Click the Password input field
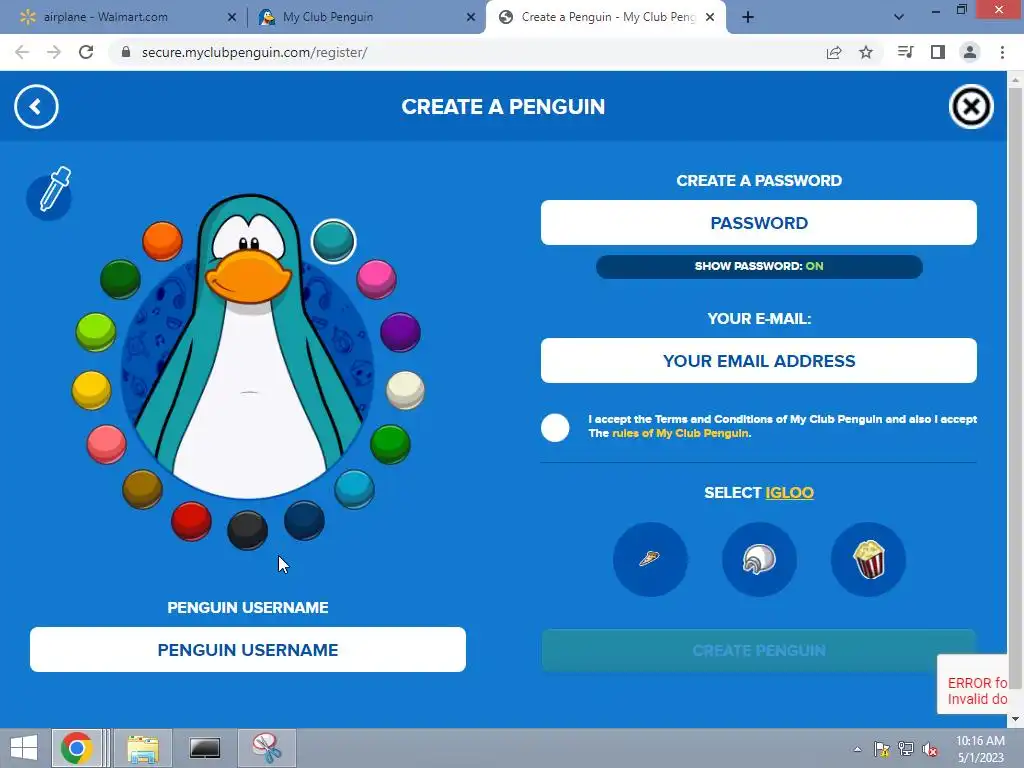Image resolution: width=1024 pixels, height=768 pixels. (x=759, y=223)
